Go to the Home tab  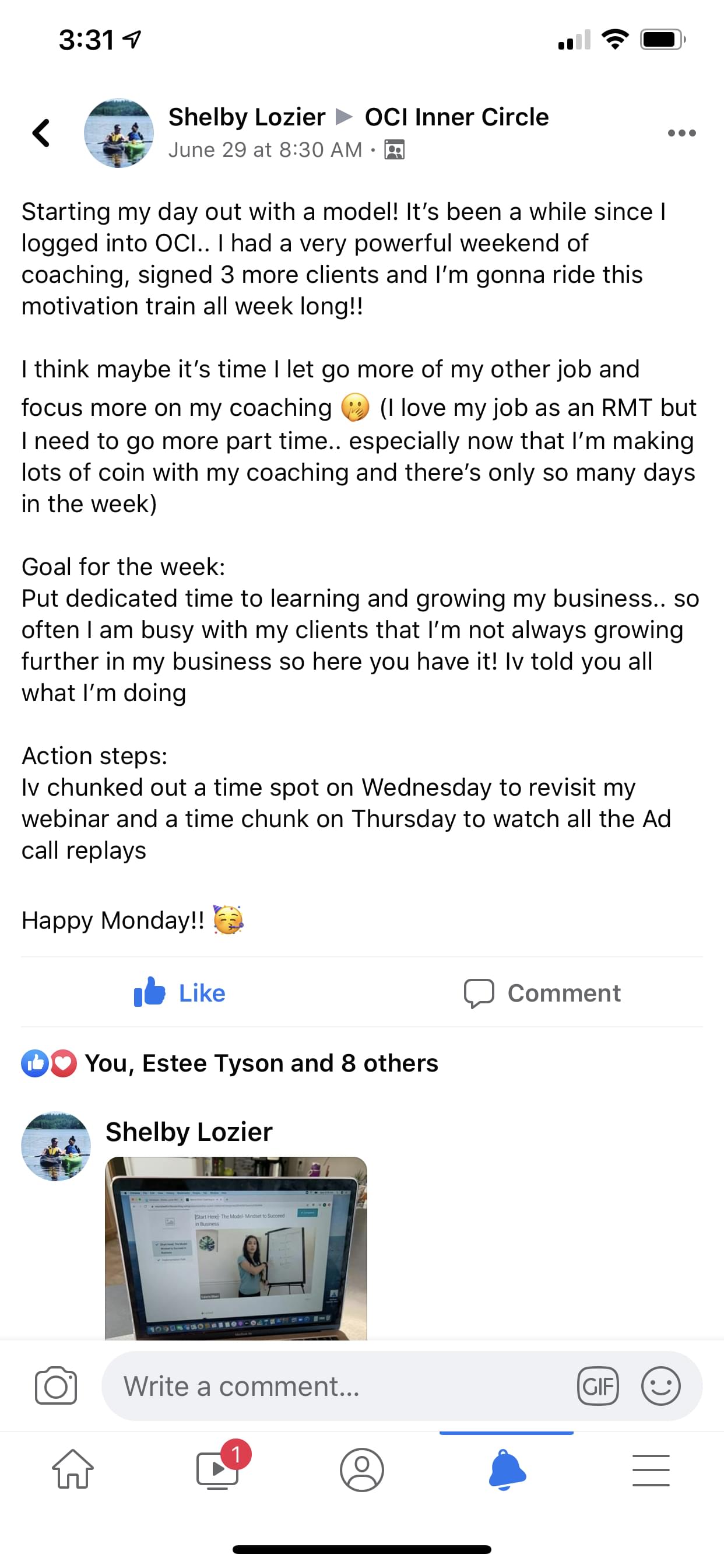(73, 1469)
